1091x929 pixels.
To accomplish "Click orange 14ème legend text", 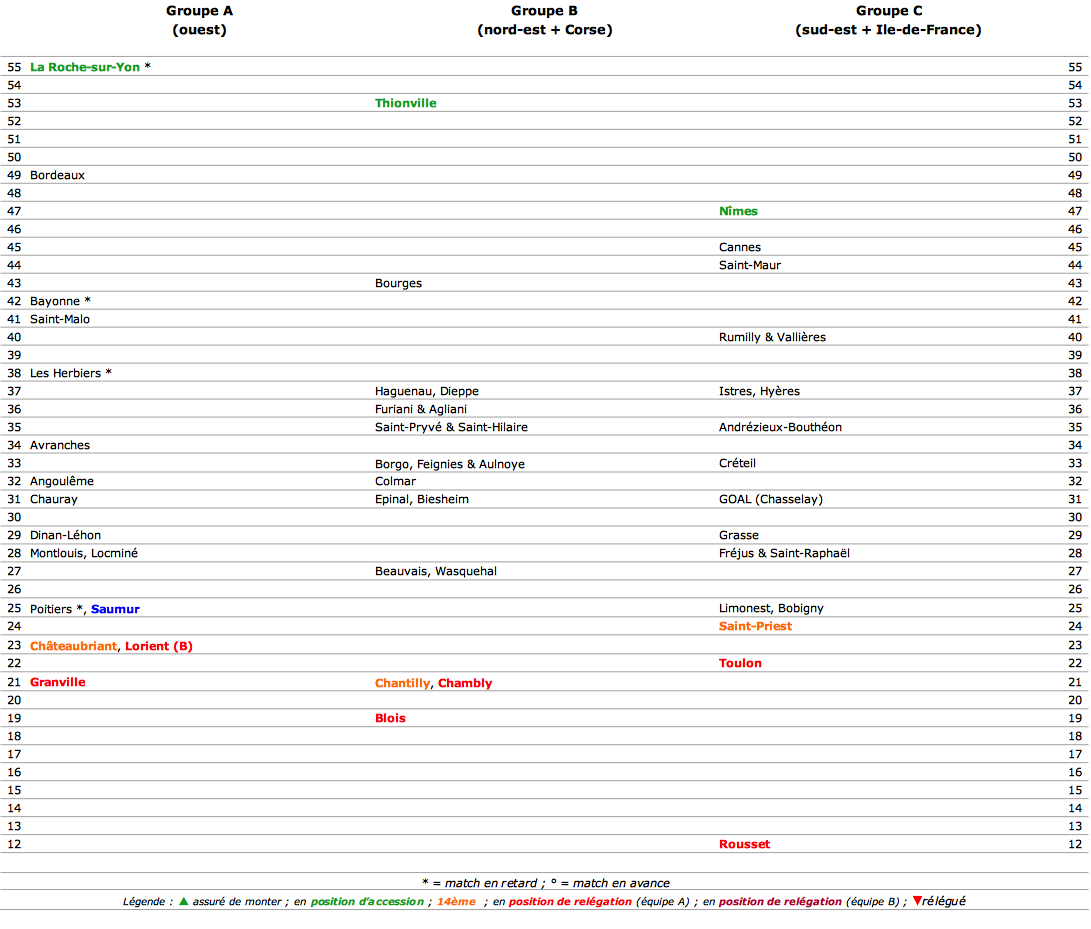I will (x=456, y=902).
